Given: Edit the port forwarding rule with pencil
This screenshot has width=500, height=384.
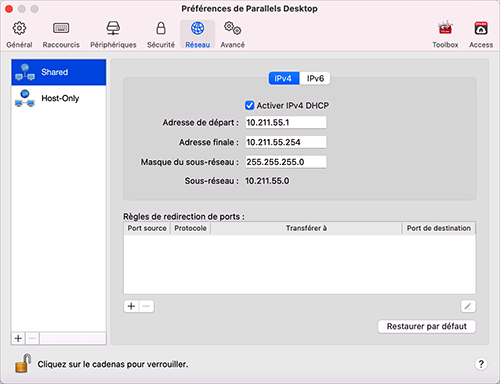Looking at the screenshot, I should (468, 306).
